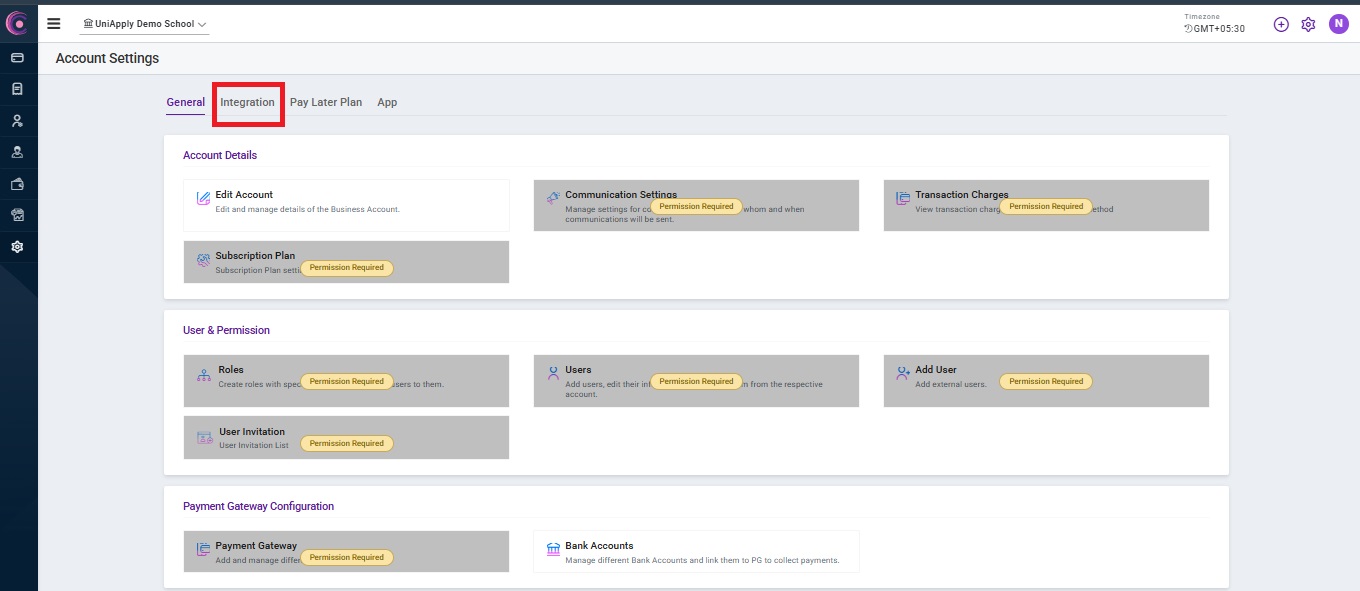Open the GMT+05:30 timezone selector
The height and width of the screenshot is (591, 1360).
click(1214, 29)
